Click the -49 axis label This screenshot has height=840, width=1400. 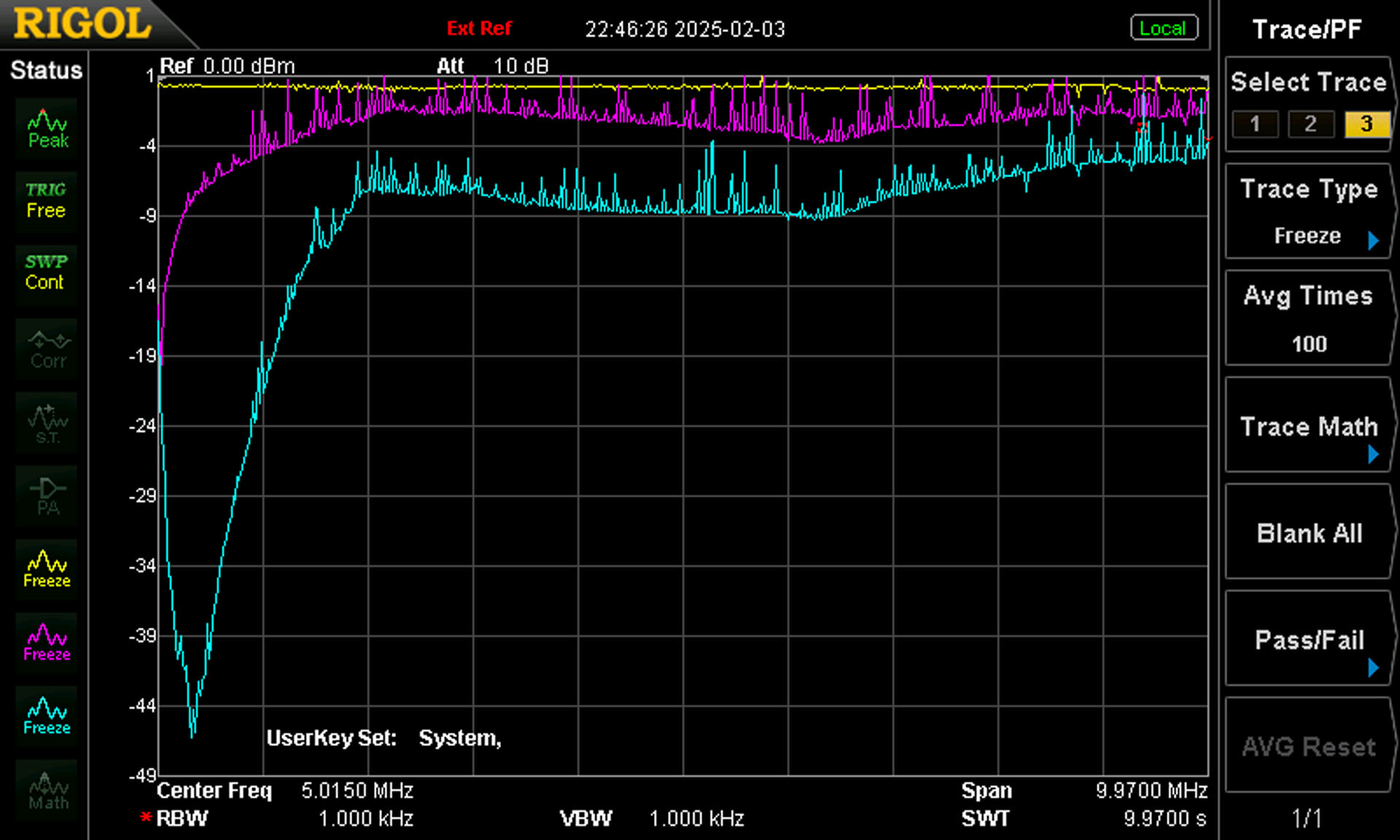(142, 775)
